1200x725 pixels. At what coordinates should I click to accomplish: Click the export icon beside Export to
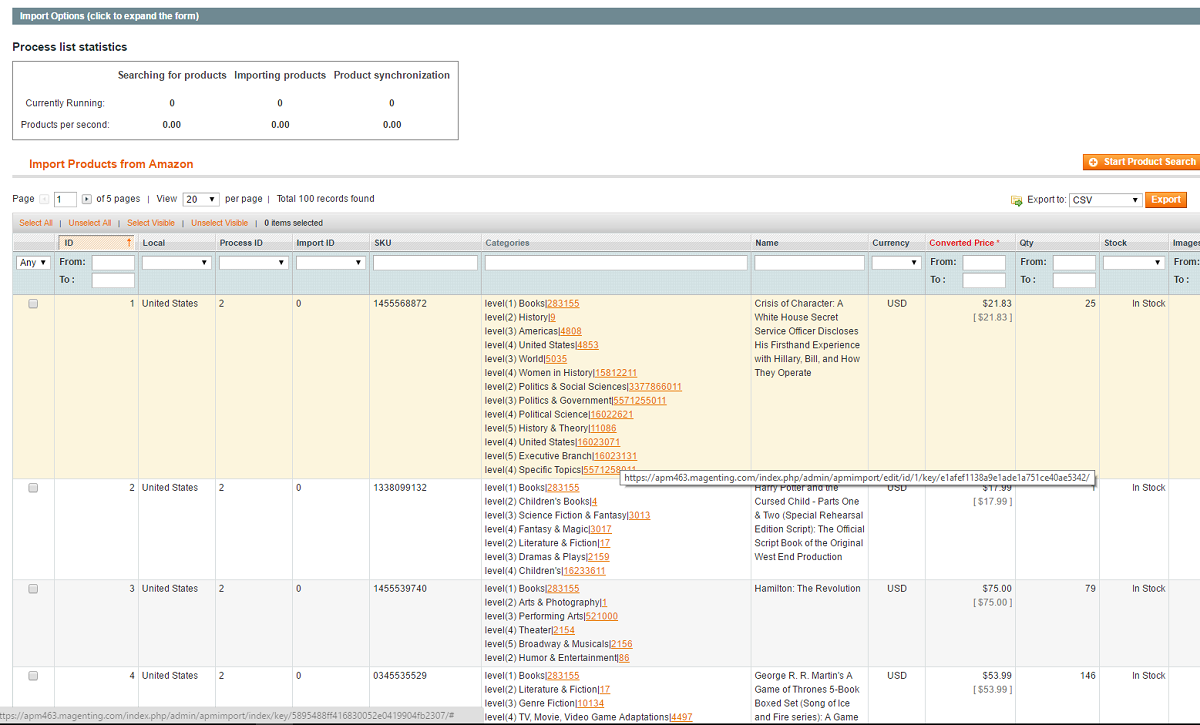[1016, 200]
